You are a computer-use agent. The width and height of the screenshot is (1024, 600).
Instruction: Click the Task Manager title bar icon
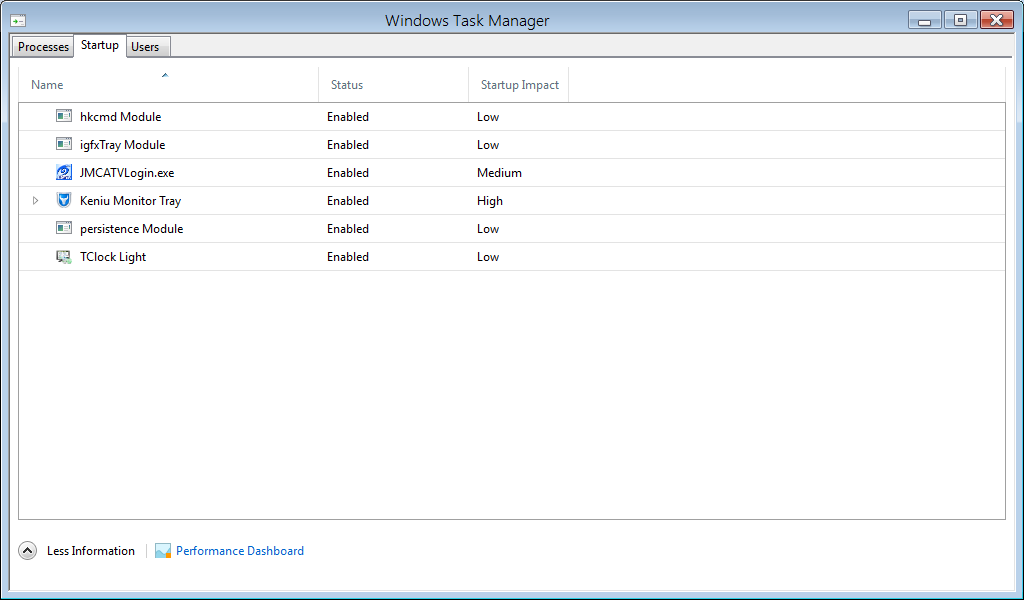(x=18, y=21)
